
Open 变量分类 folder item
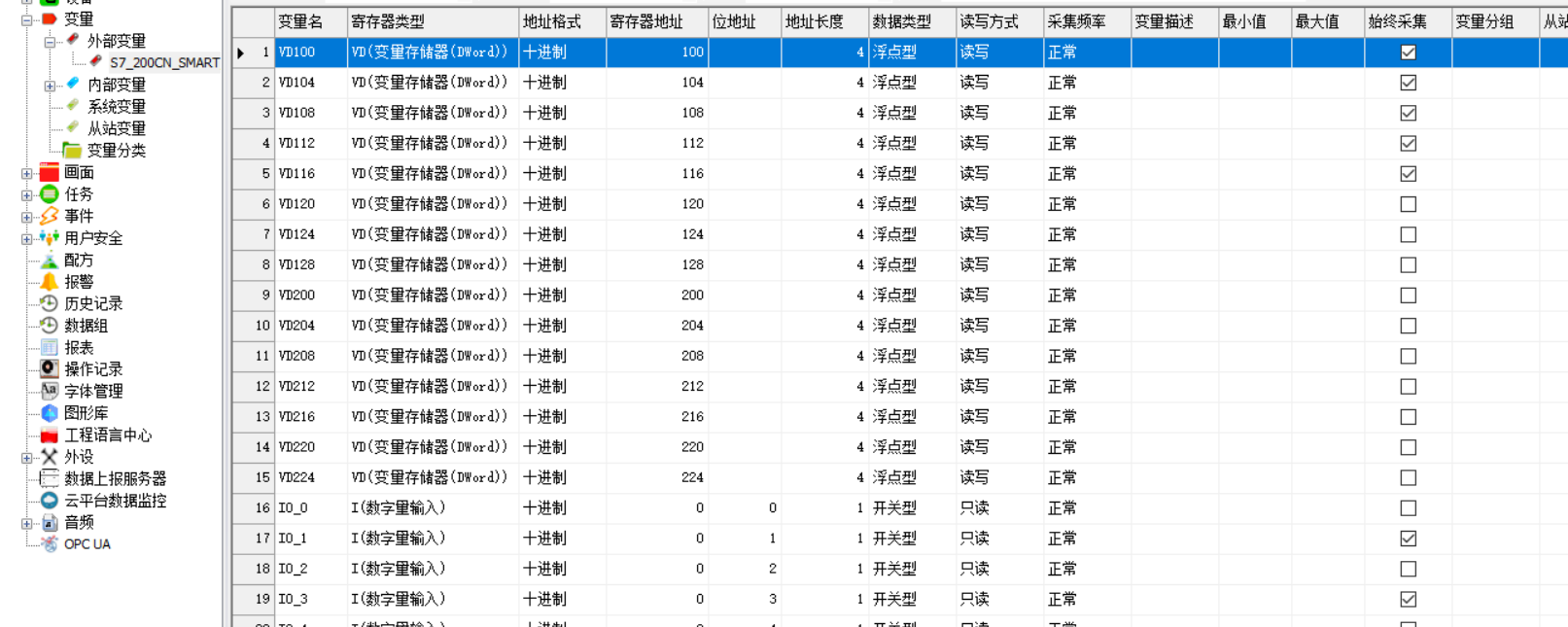tap(116, 151)
